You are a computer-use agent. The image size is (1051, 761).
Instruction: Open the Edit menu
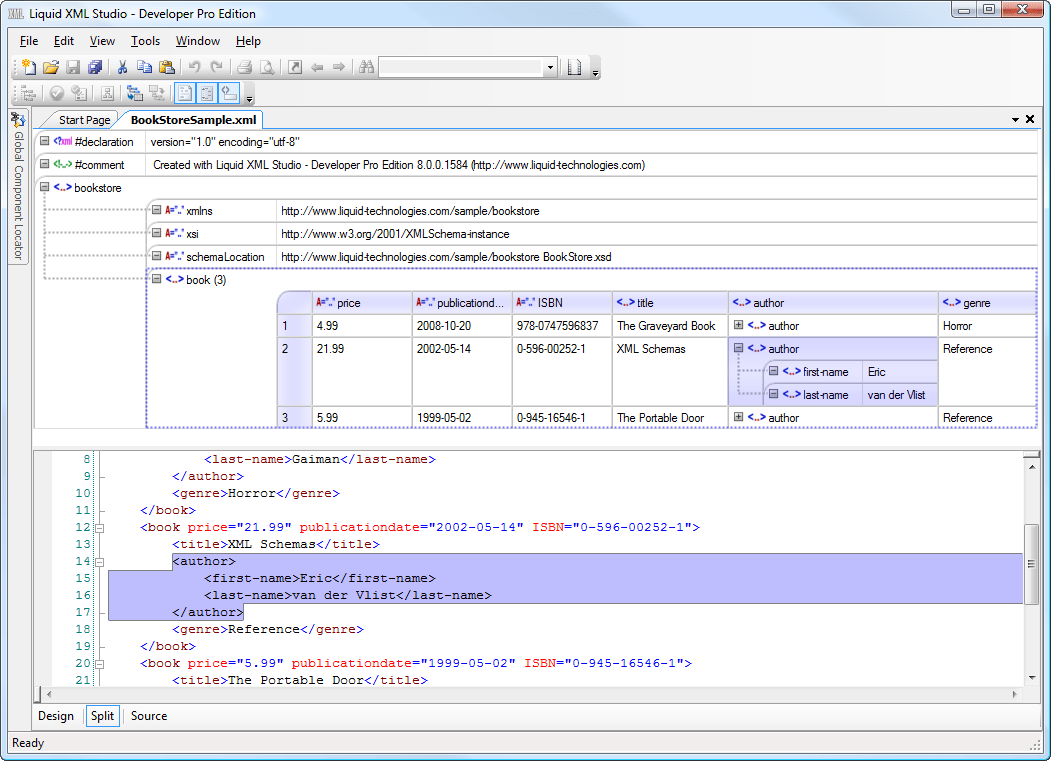[x=64, y=41]
